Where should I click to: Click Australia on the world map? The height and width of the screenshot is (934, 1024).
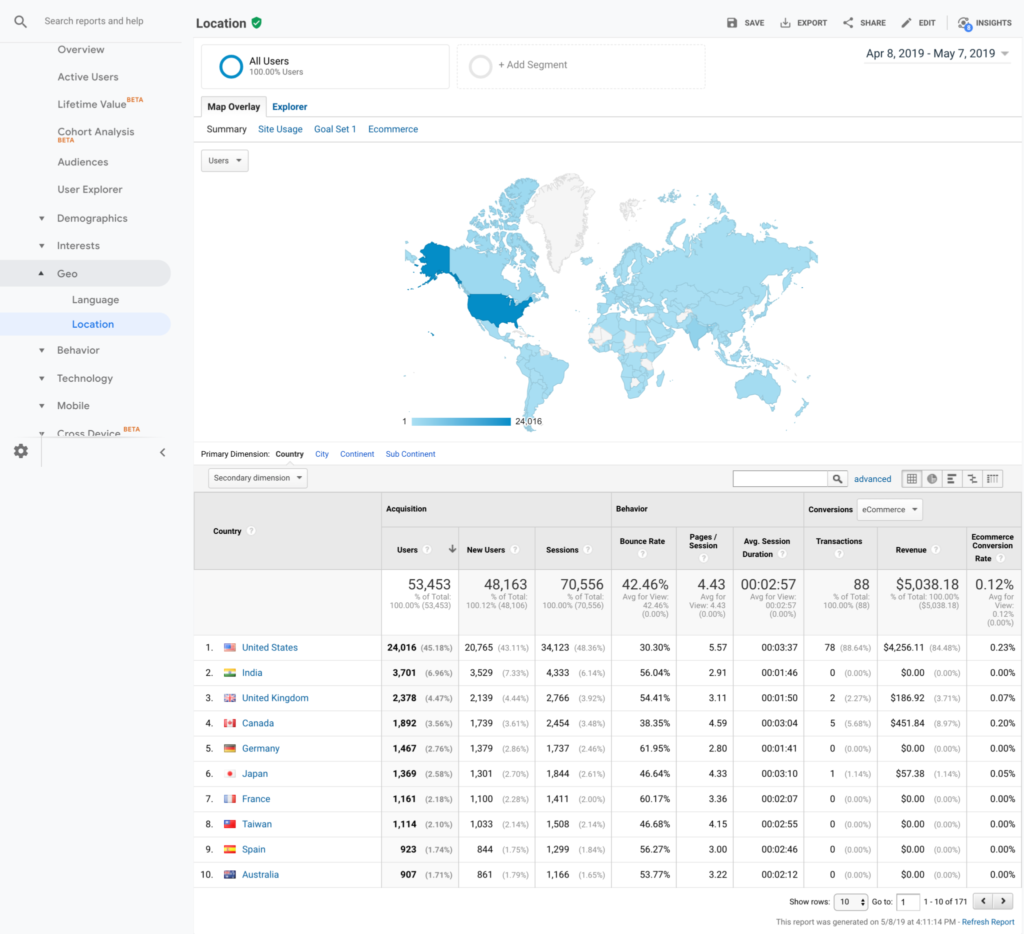click(758, 387)
